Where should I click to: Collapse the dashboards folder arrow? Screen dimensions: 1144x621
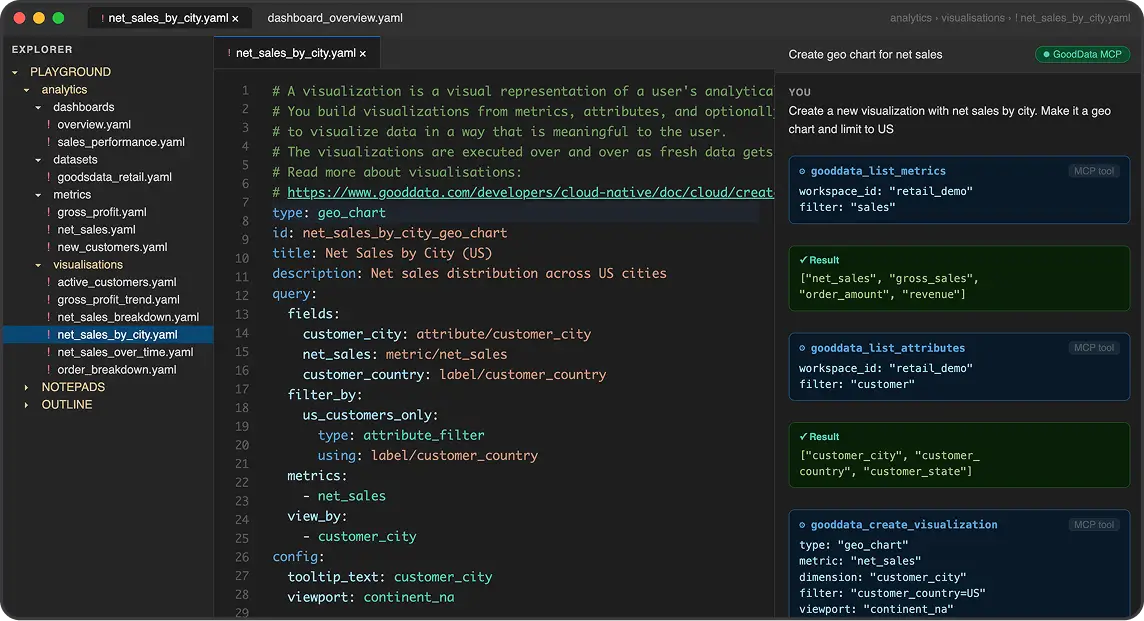point(38,107)
